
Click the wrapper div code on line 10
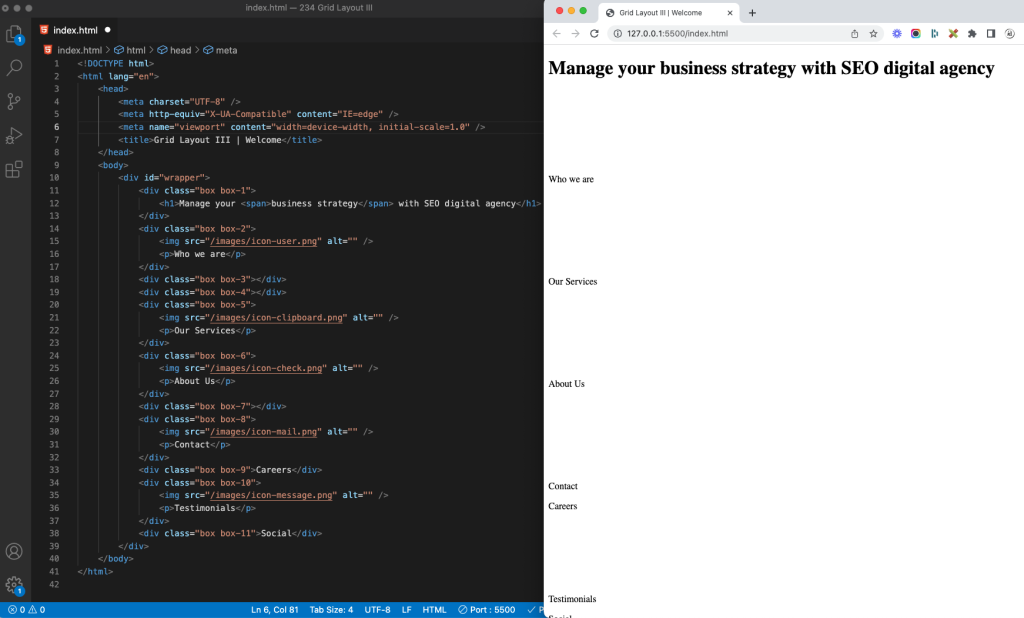(164, 178)
